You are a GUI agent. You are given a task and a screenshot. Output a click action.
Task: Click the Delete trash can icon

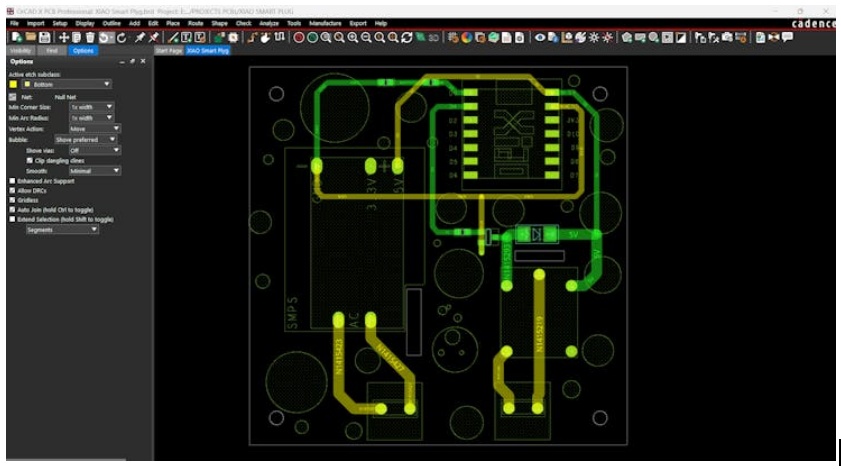coord(91,37)
